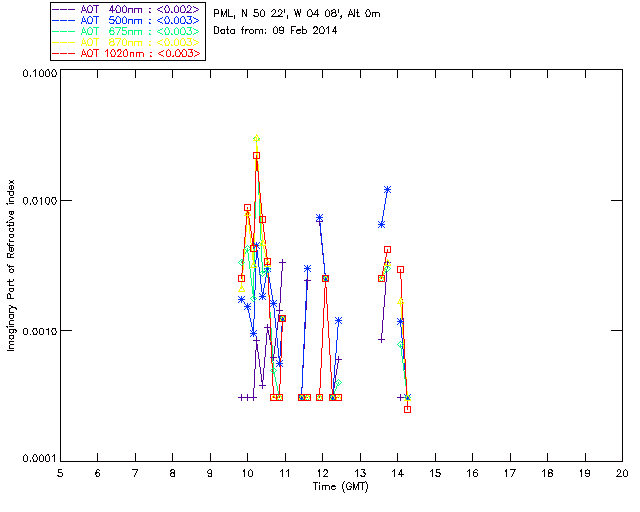This screenshot has height=512, width=640.
Task: Click the 0.0010 y-axis label
Action: (x=39, y=331)
